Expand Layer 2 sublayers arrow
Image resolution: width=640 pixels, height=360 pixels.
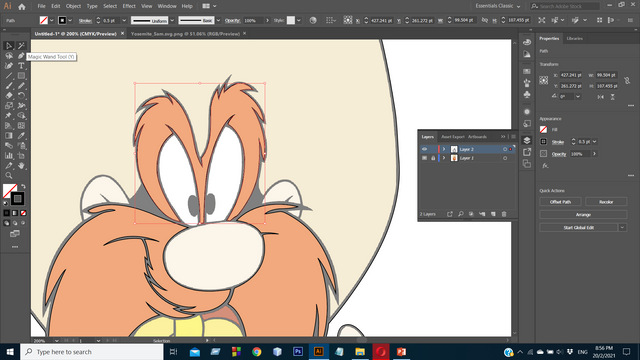(444, 149)
